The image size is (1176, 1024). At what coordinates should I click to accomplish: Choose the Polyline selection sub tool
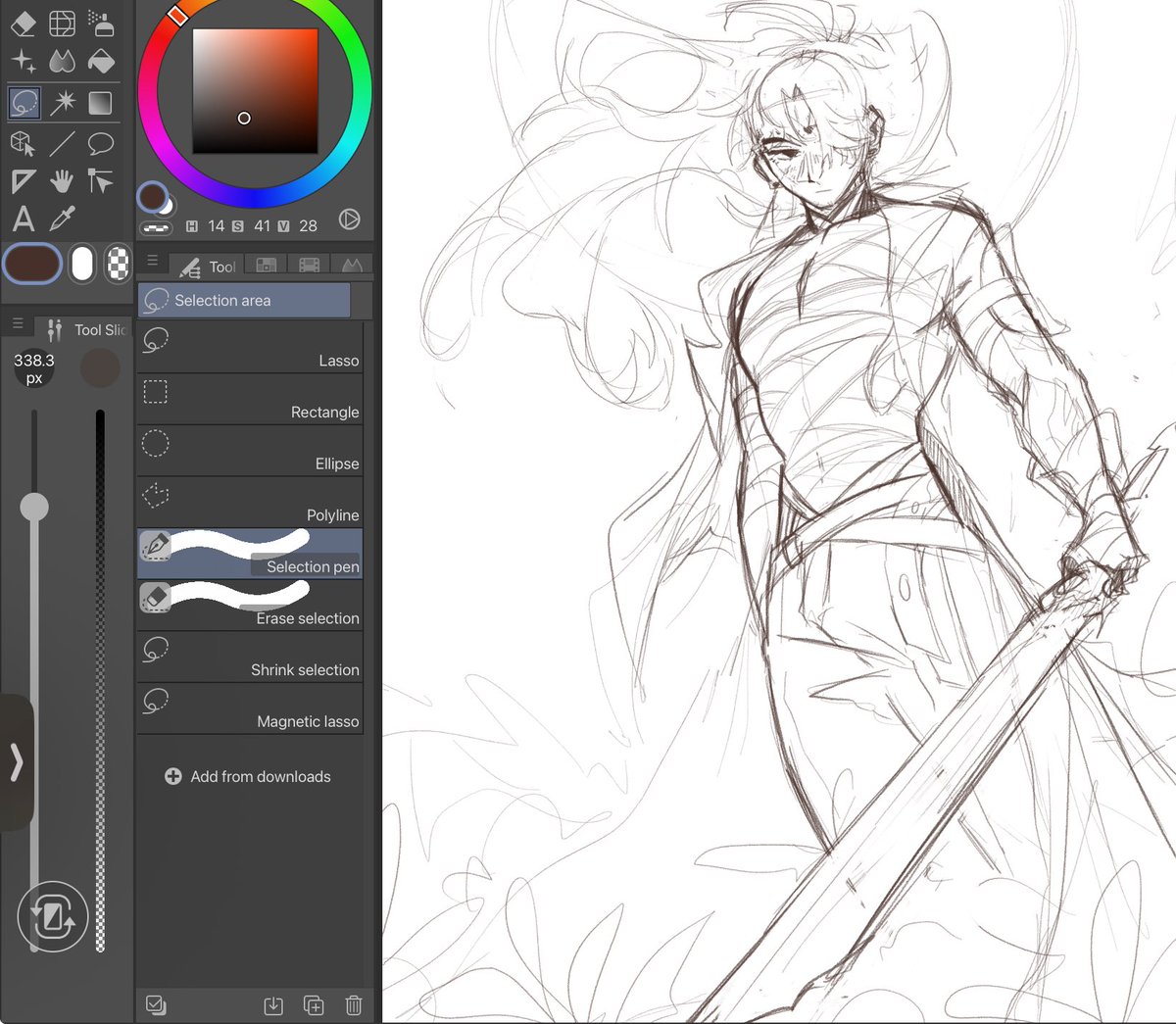pyautogui.click(x=250, y=503)
